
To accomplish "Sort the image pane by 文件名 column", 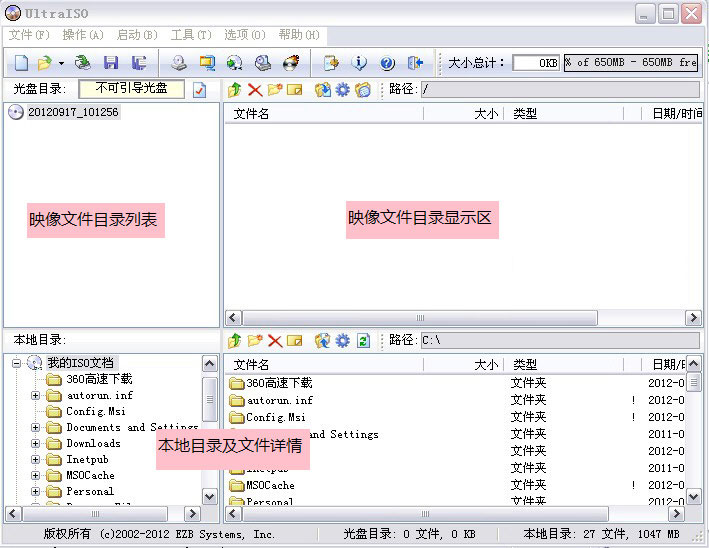I will tap(324, 114).
